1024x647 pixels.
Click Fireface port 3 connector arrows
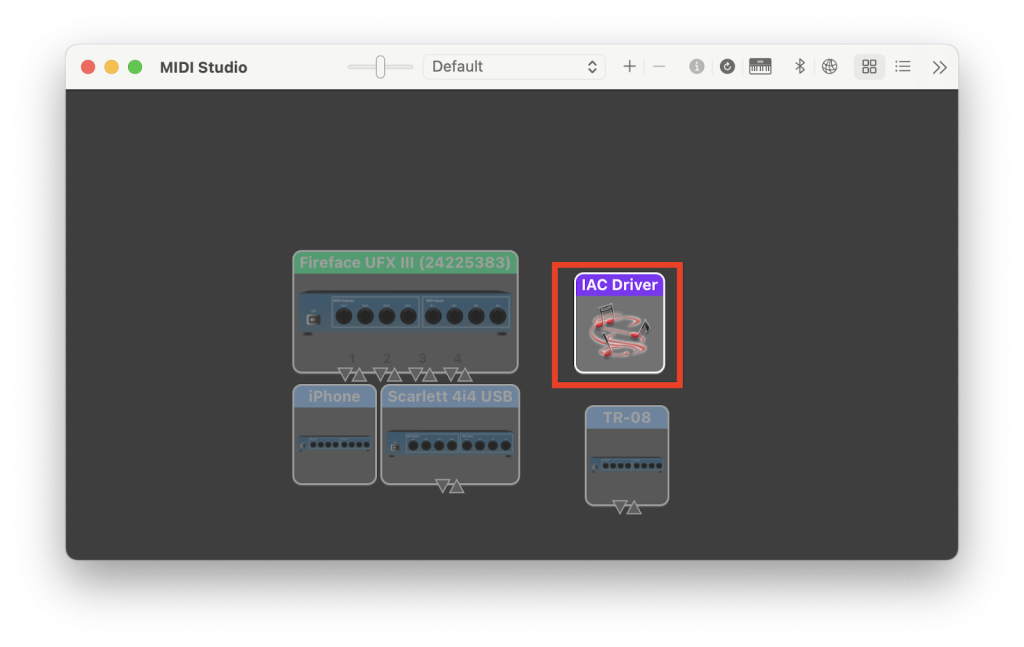(423, 375)
